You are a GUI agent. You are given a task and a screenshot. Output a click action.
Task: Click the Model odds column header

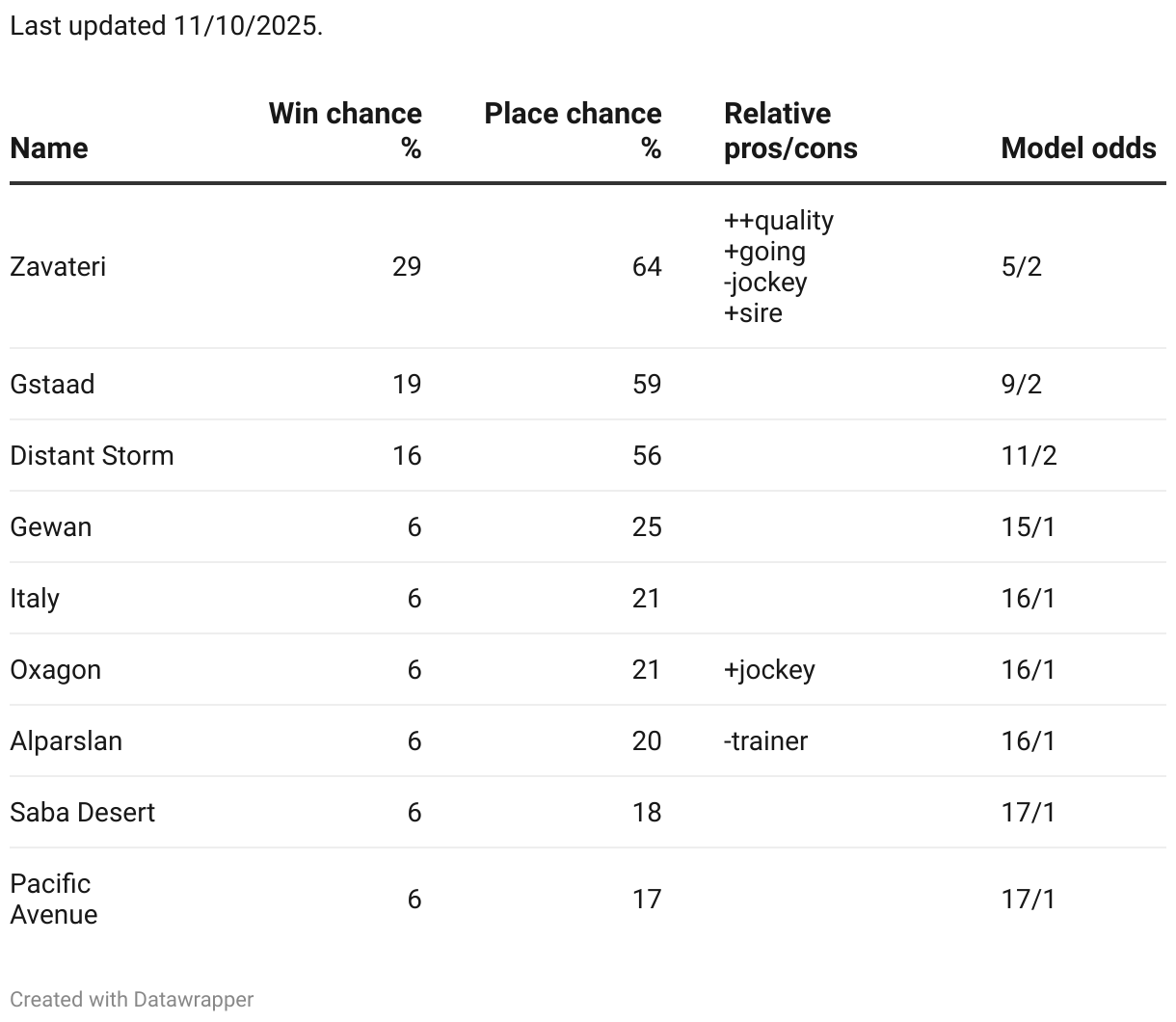[1079, 148]
